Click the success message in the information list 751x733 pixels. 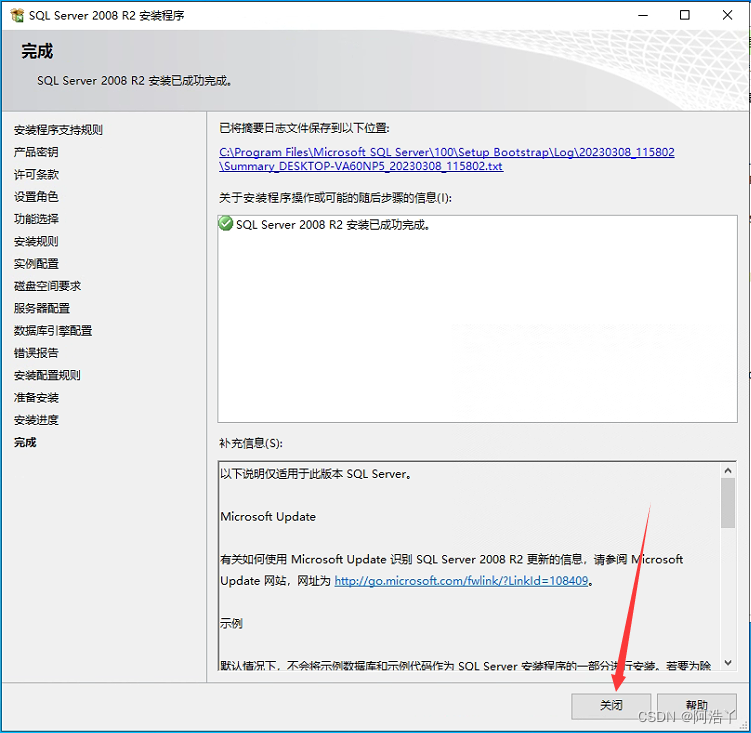coord(333,225)
